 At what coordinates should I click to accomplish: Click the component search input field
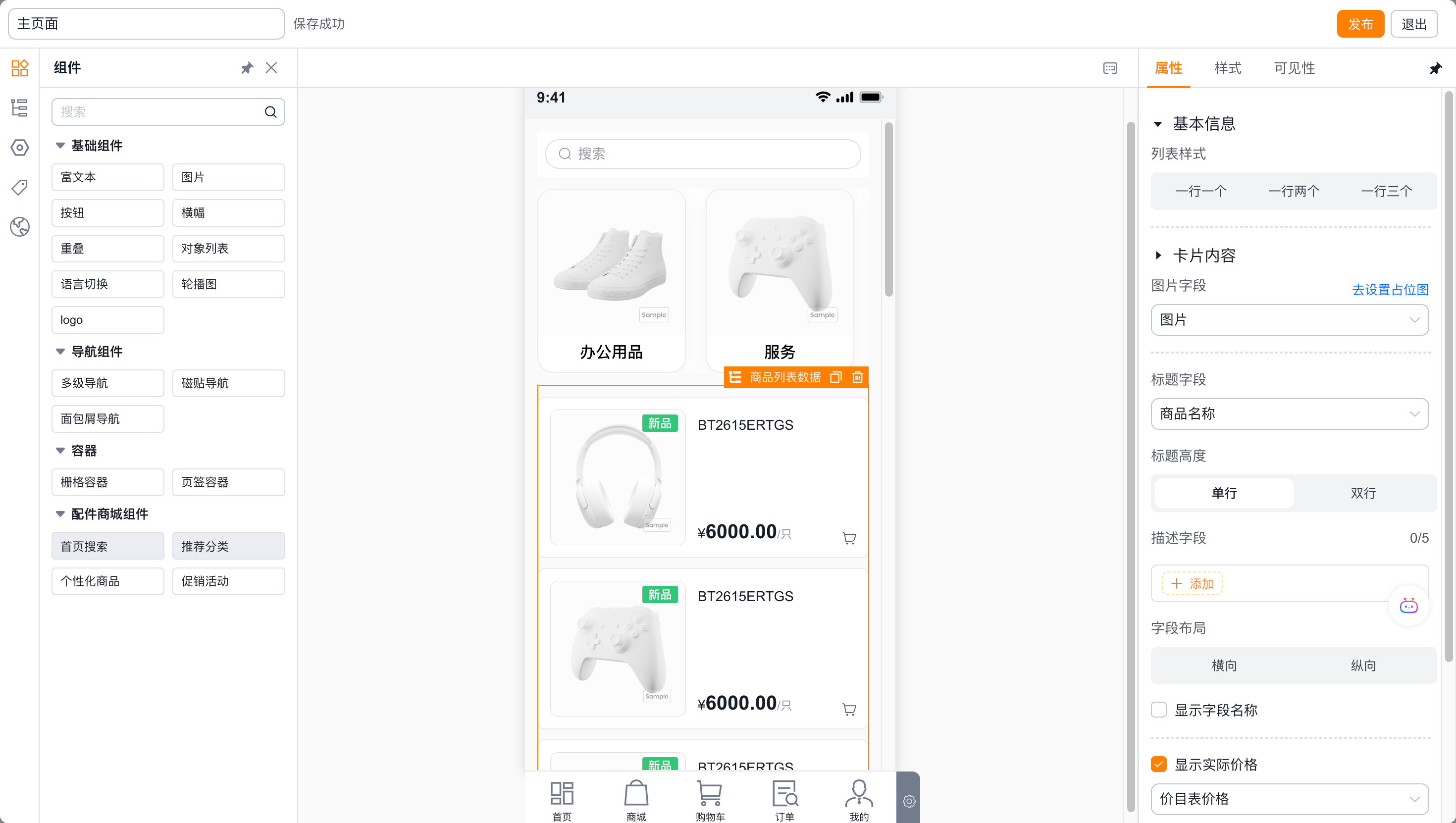pos(168,111)
